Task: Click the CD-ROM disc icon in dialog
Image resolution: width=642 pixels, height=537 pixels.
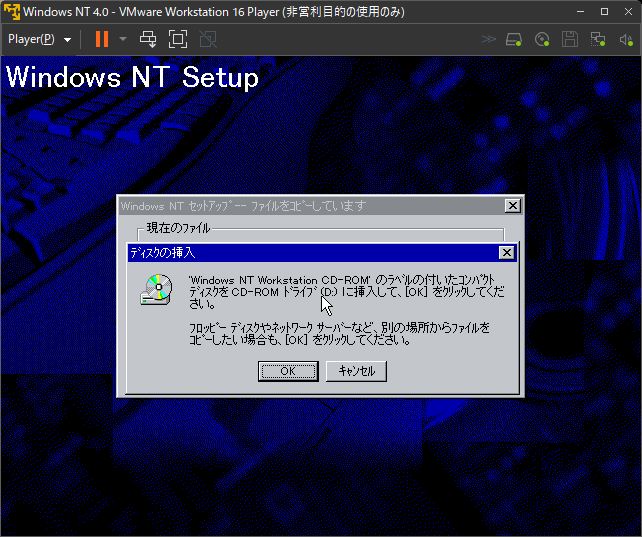Action: tap(157, 289)
